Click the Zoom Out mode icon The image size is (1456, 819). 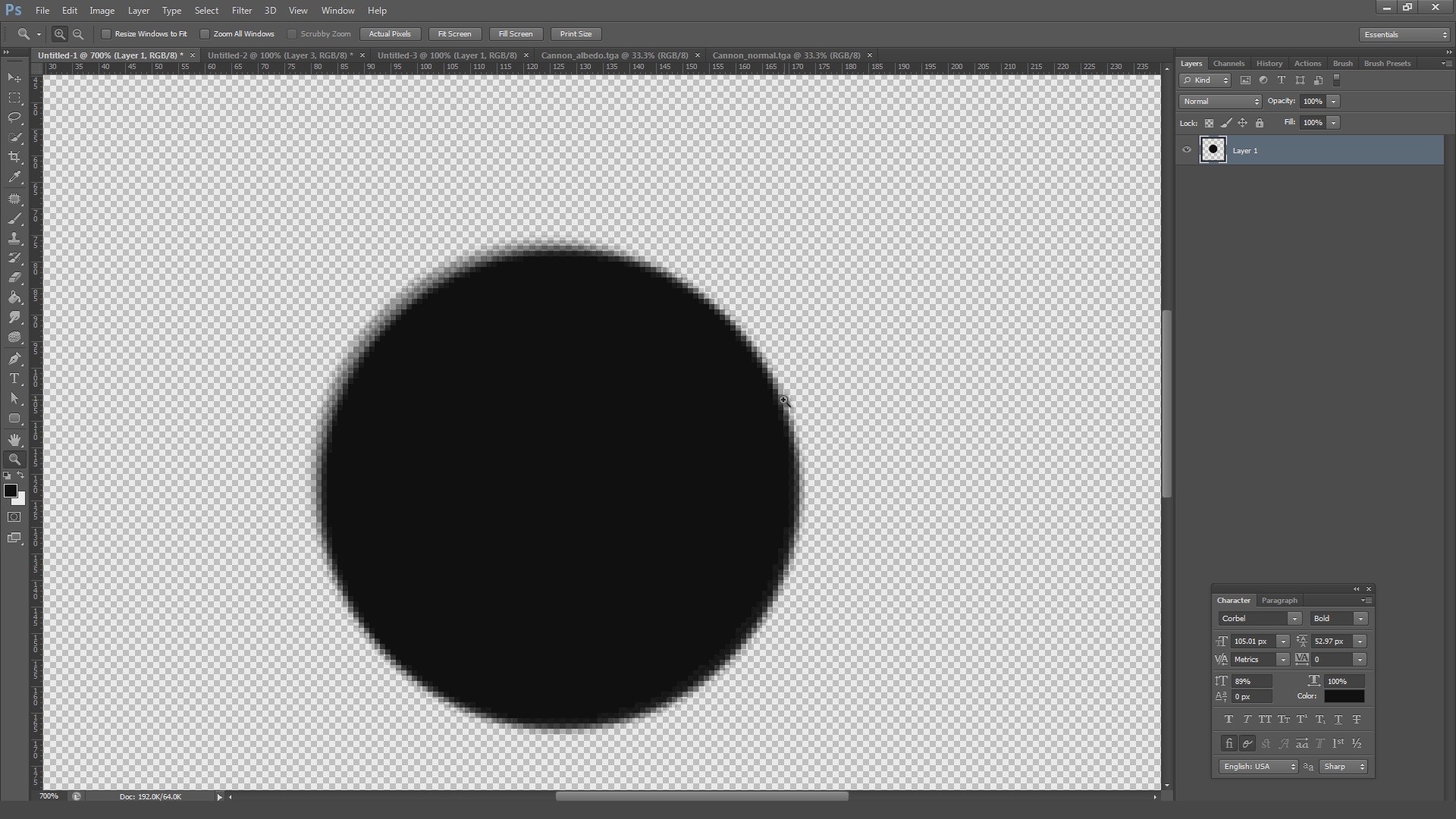[x=78, y=34]
